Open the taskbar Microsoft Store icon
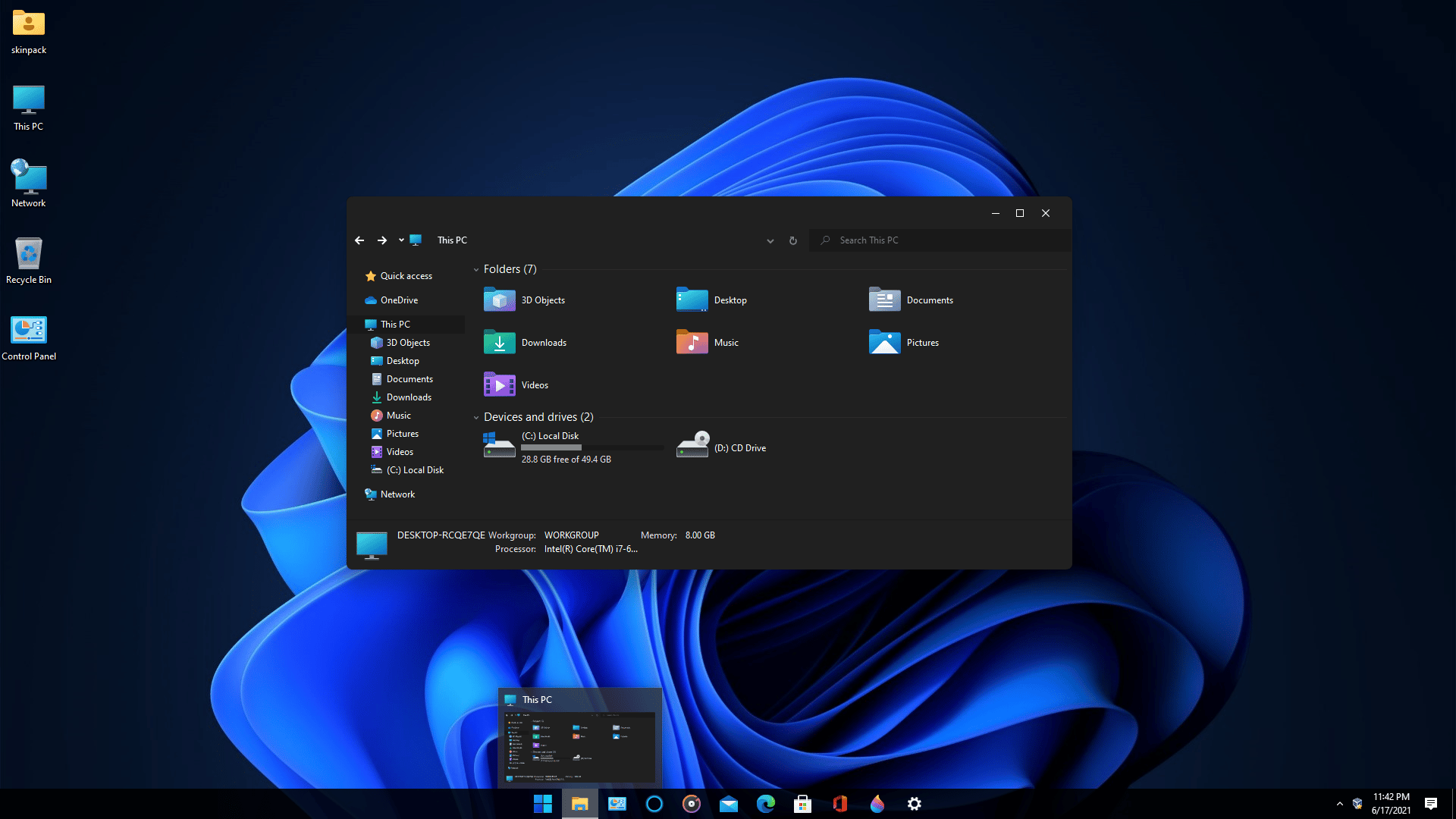The height and width of the screenshot is (819, 1456). 803,803
